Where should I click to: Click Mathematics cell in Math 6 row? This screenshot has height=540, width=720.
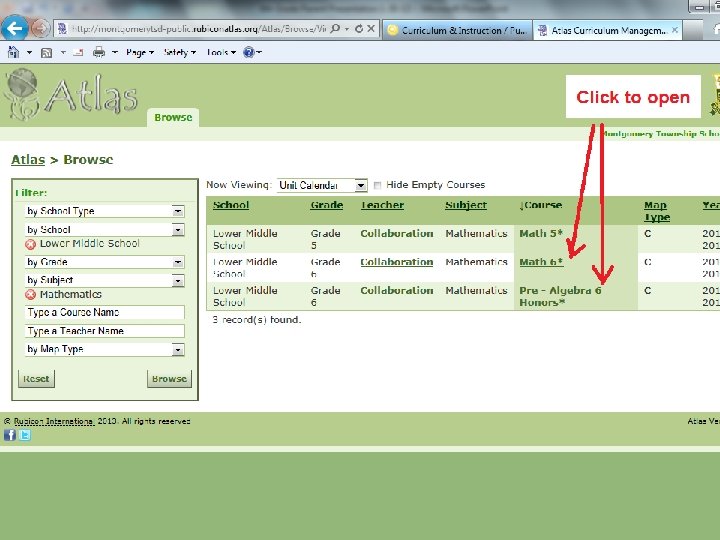point(476,262)
